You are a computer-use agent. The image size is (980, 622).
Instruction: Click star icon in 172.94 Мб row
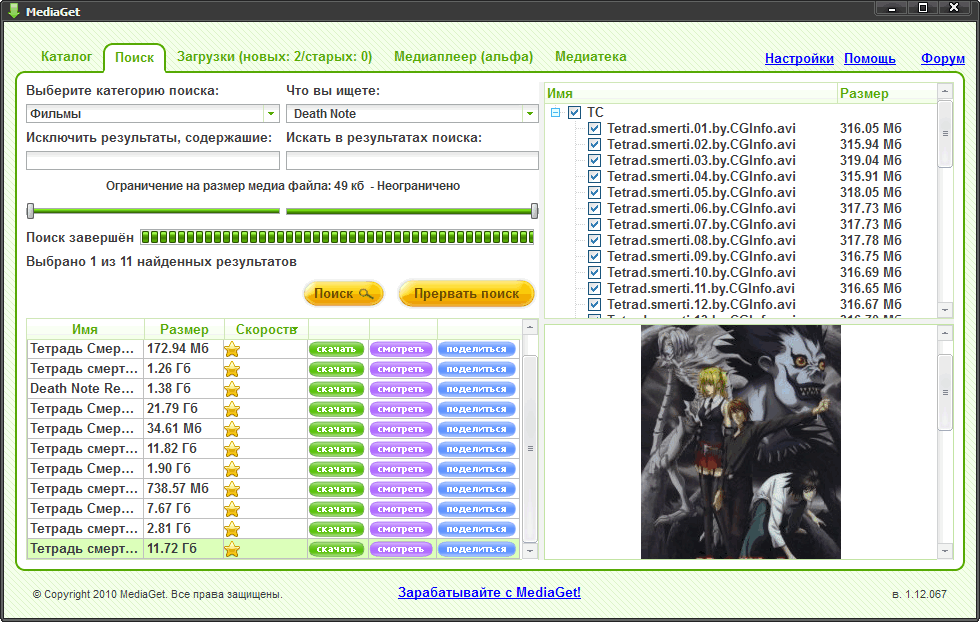click(x=232, y=349)
